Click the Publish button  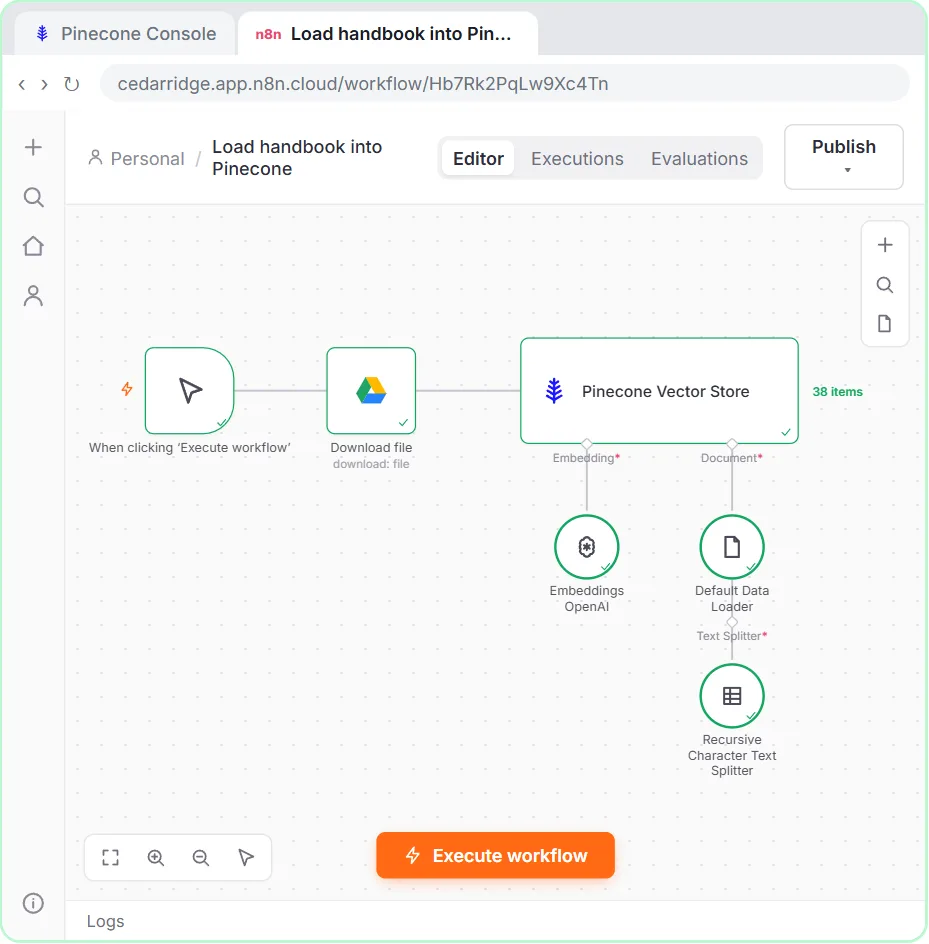(844, 157)
